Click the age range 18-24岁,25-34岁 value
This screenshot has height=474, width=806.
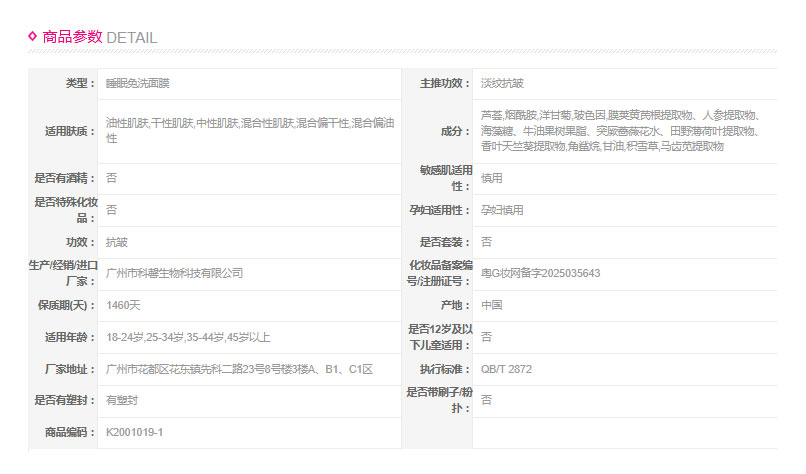click(187, 337)
